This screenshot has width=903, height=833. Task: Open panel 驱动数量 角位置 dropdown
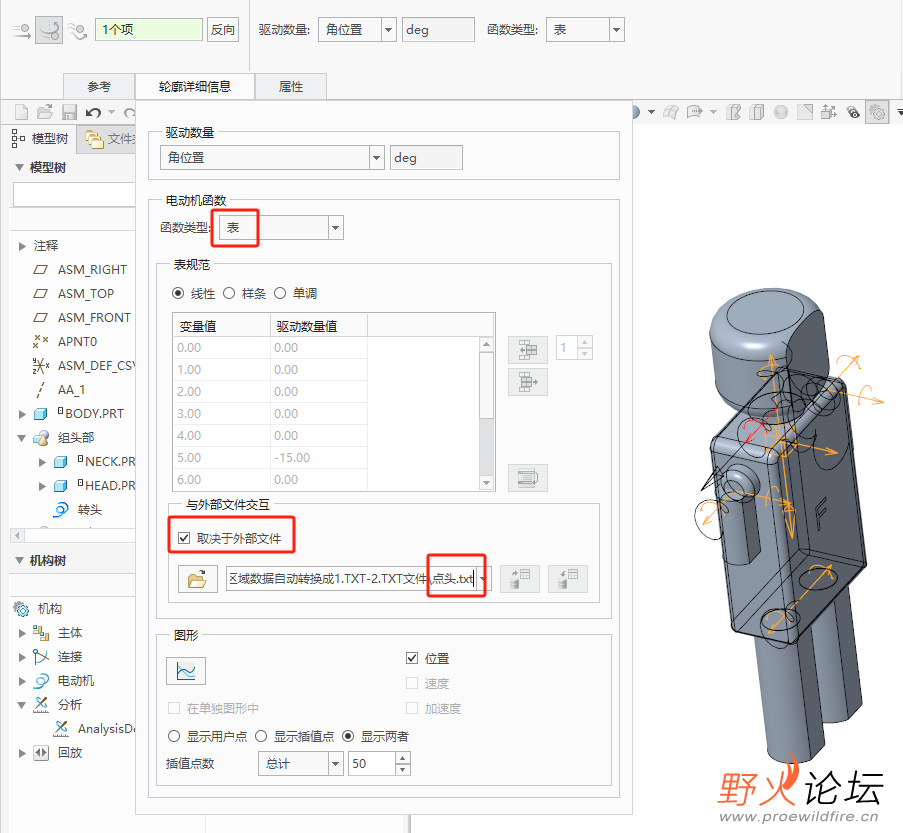pyautogui.click(x=376, y=158)
